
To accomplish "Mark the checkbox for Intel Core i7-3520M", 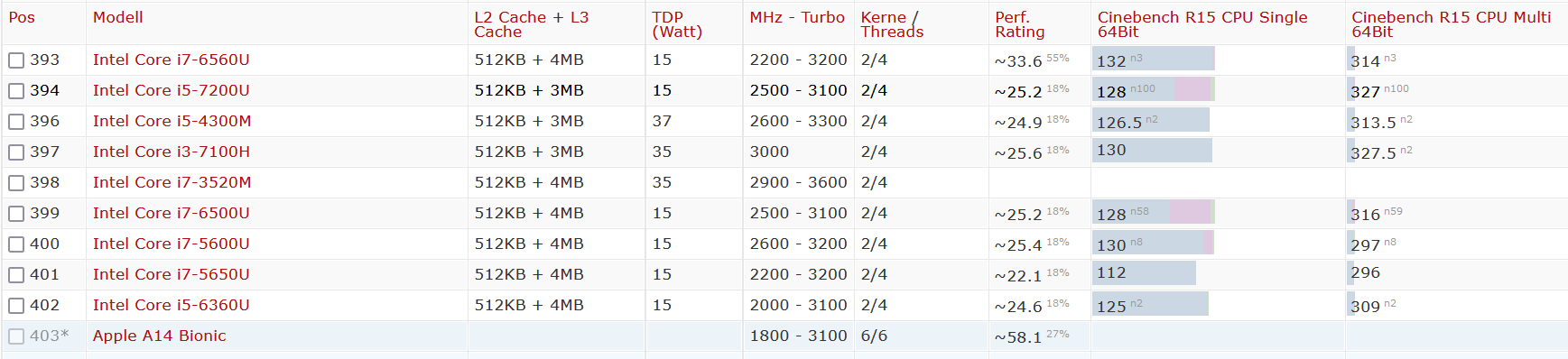I will 16,183.
